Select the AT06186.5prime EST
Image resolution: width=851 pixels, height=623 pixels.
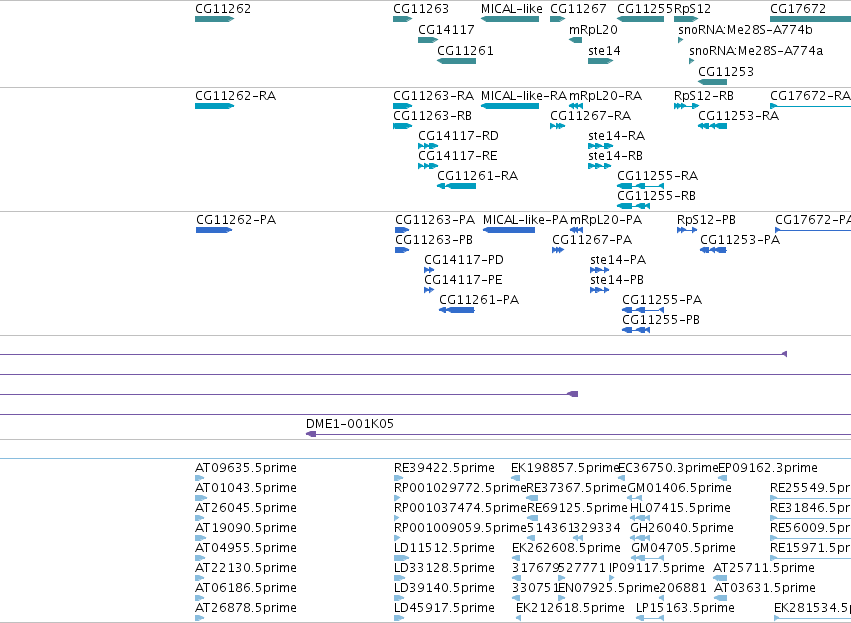200,599
